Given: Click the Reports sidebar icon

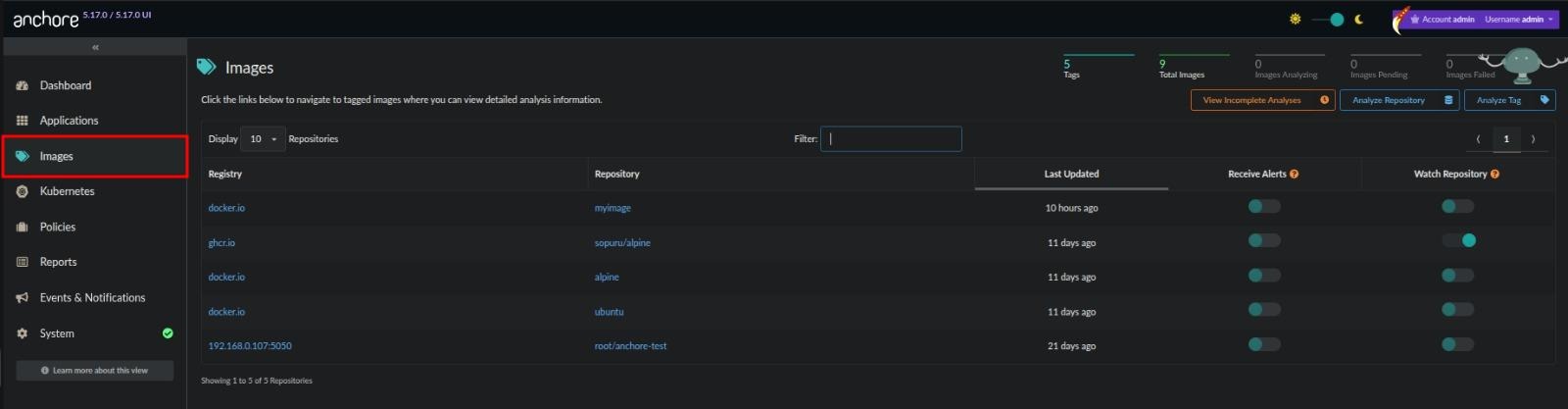Looking at the screenshot, I should click(x=23, y=262).
